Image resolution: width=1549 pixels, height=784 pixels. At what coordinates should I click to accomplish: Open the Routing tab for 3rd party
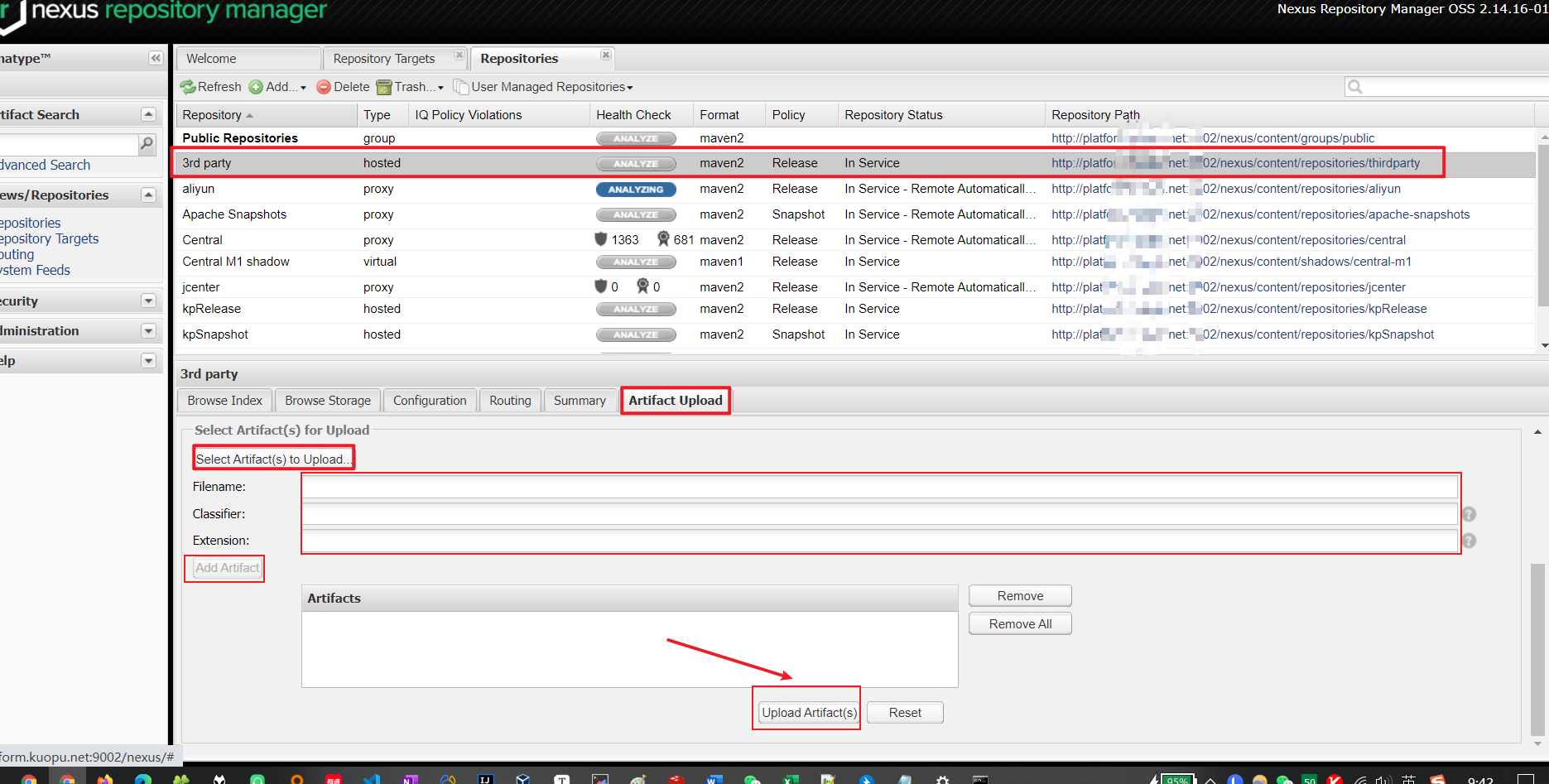(x=510, y=401)
